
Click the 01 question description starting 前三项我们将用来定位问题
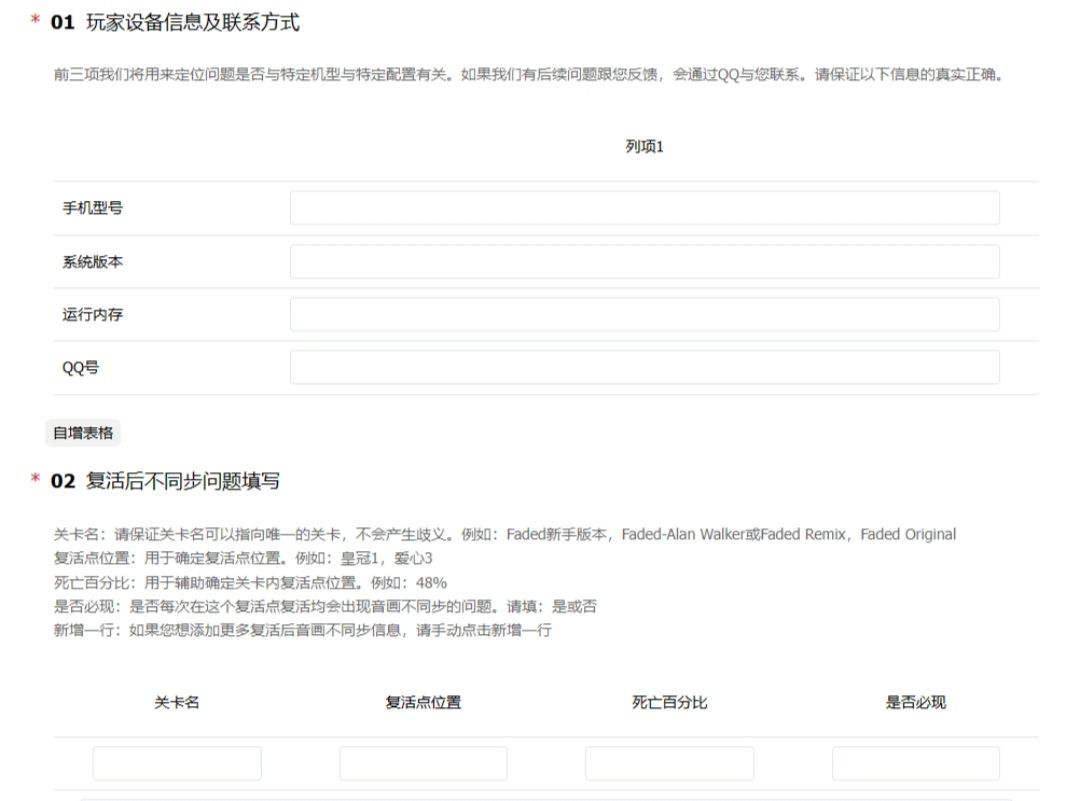[x=528, y=74]
